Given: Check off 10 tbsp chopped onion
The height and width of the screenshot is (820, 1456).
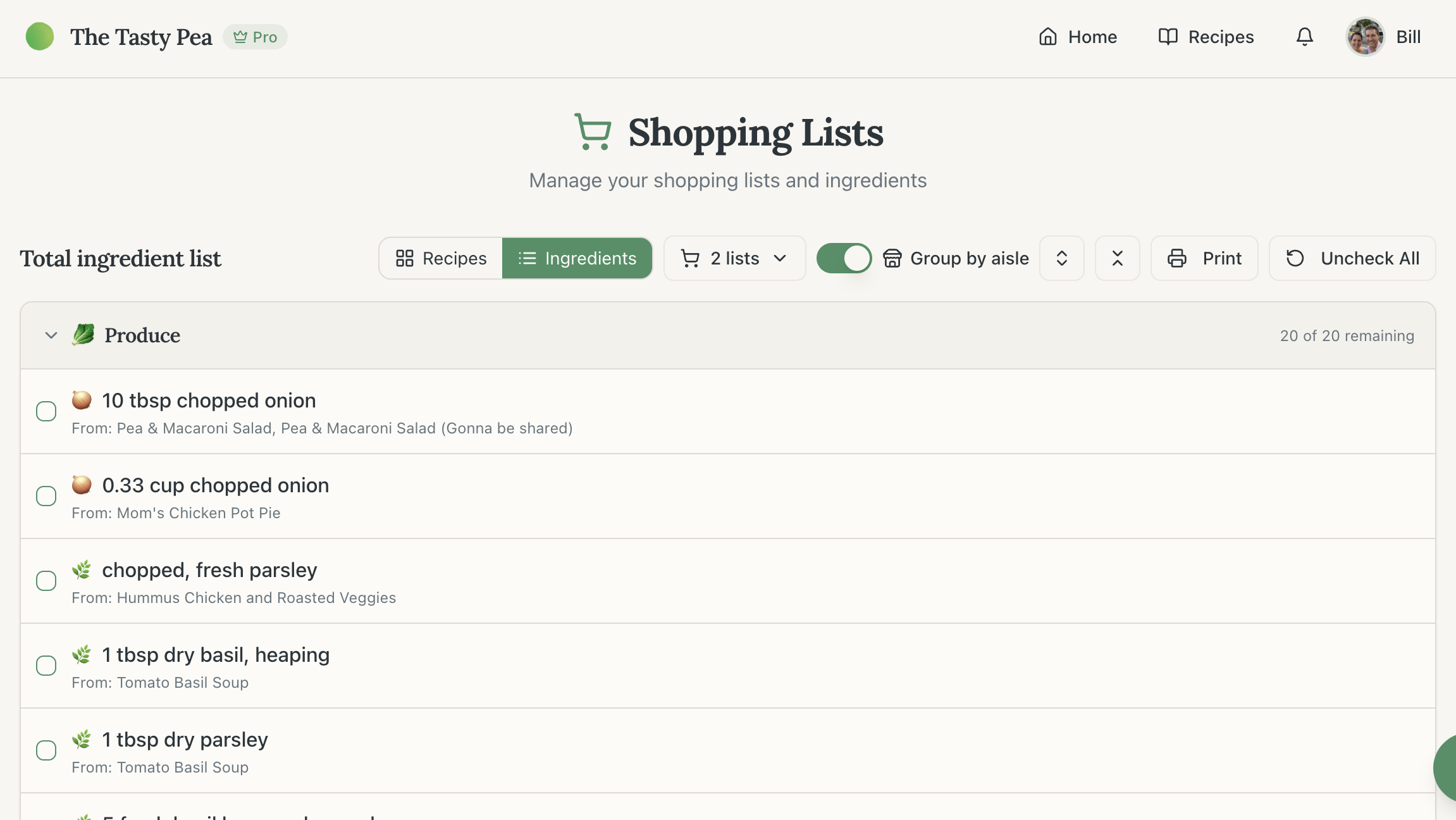Looking at the screenshot, I should click(x=46, y=411).
